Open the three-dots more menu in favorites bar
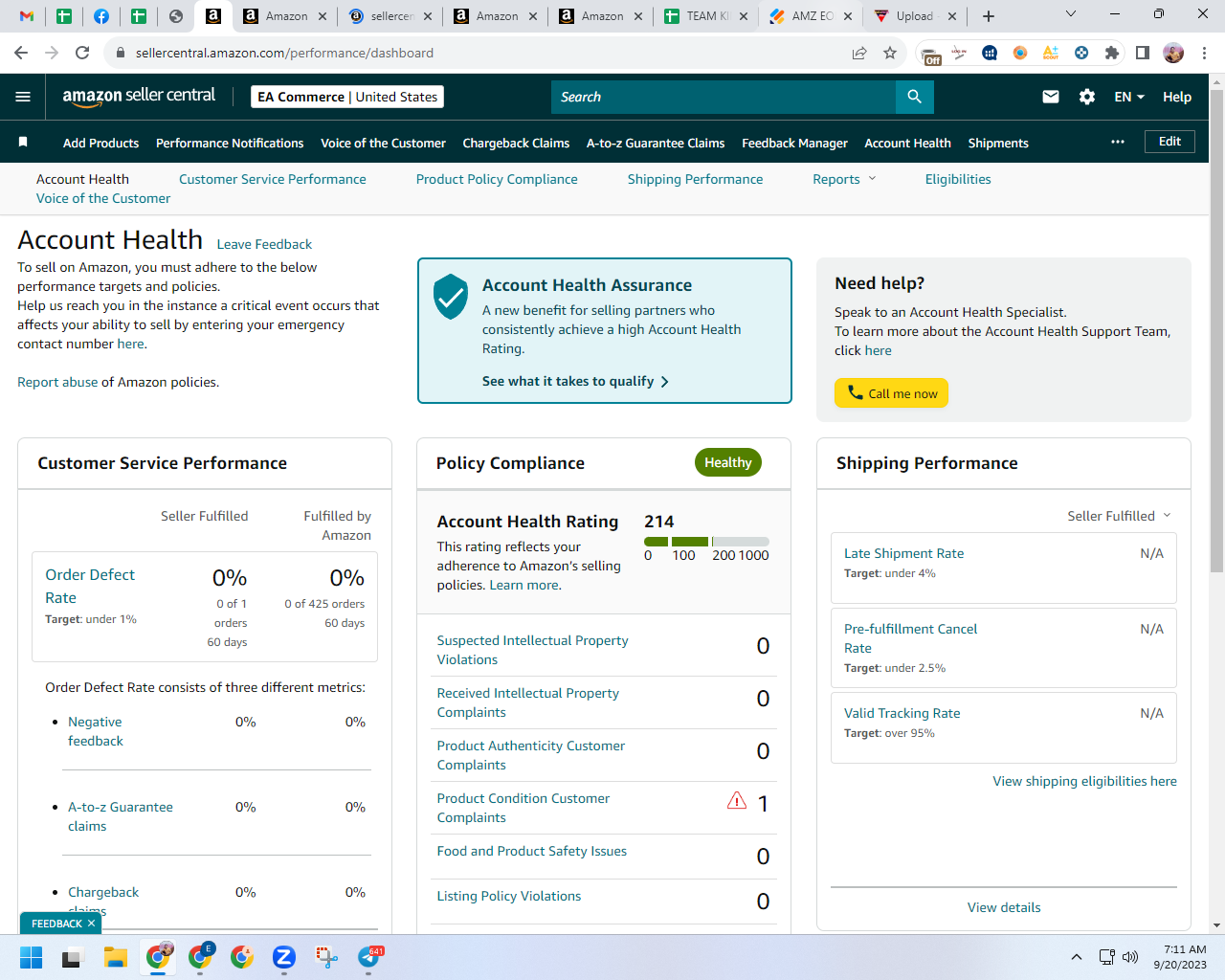Image resolution: width=1225 pixels, height=980 pixels. point(1118,142)
